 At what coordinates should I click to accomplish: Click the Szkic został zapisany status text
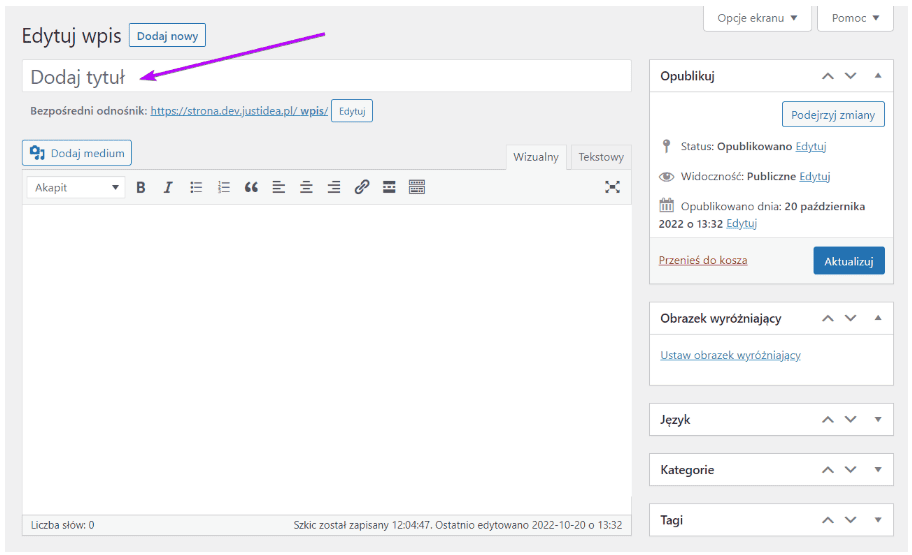[x=458, y=525]
